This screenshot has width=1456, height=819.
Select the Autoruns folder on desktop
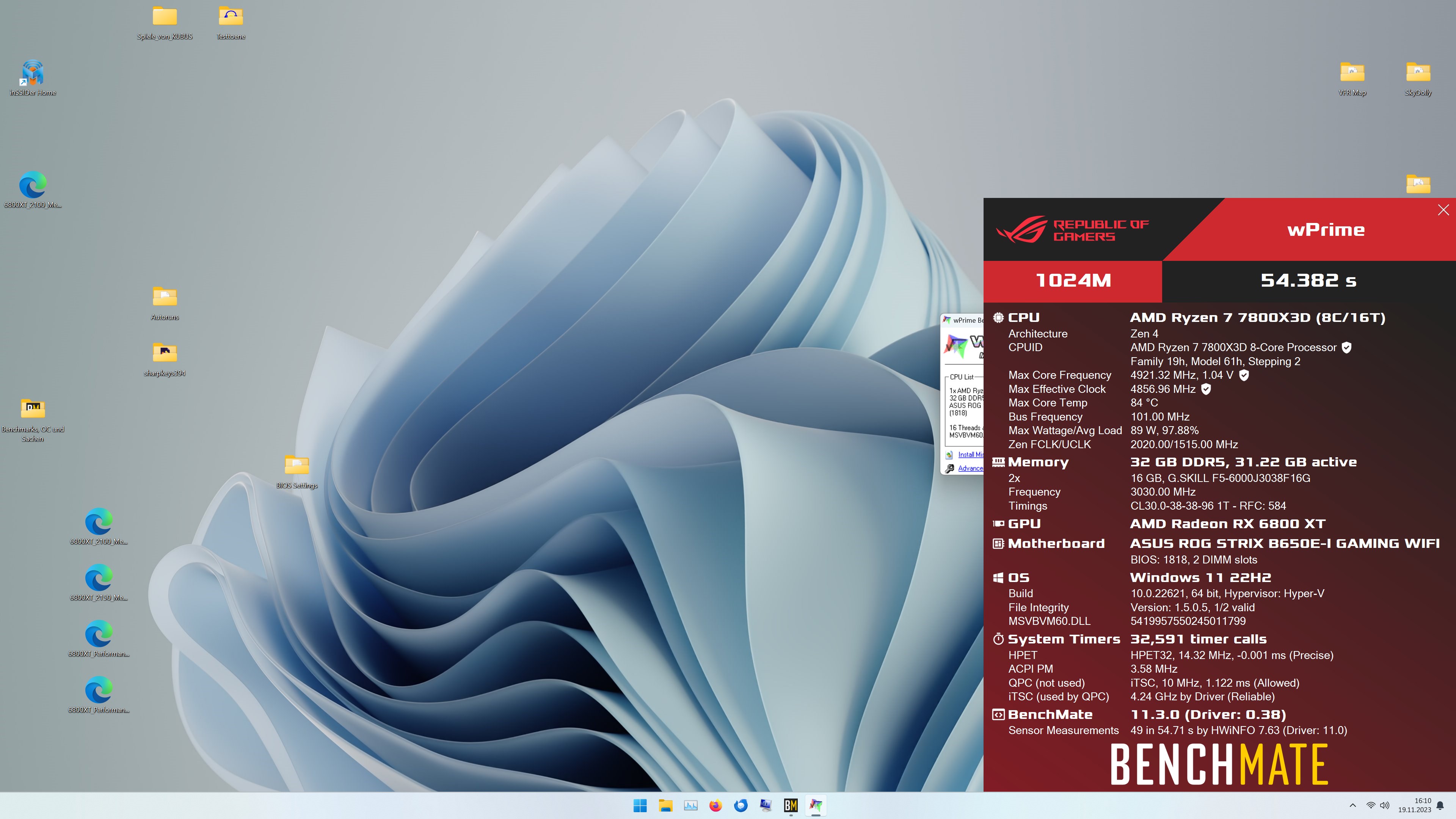click(x=165, y=303)
